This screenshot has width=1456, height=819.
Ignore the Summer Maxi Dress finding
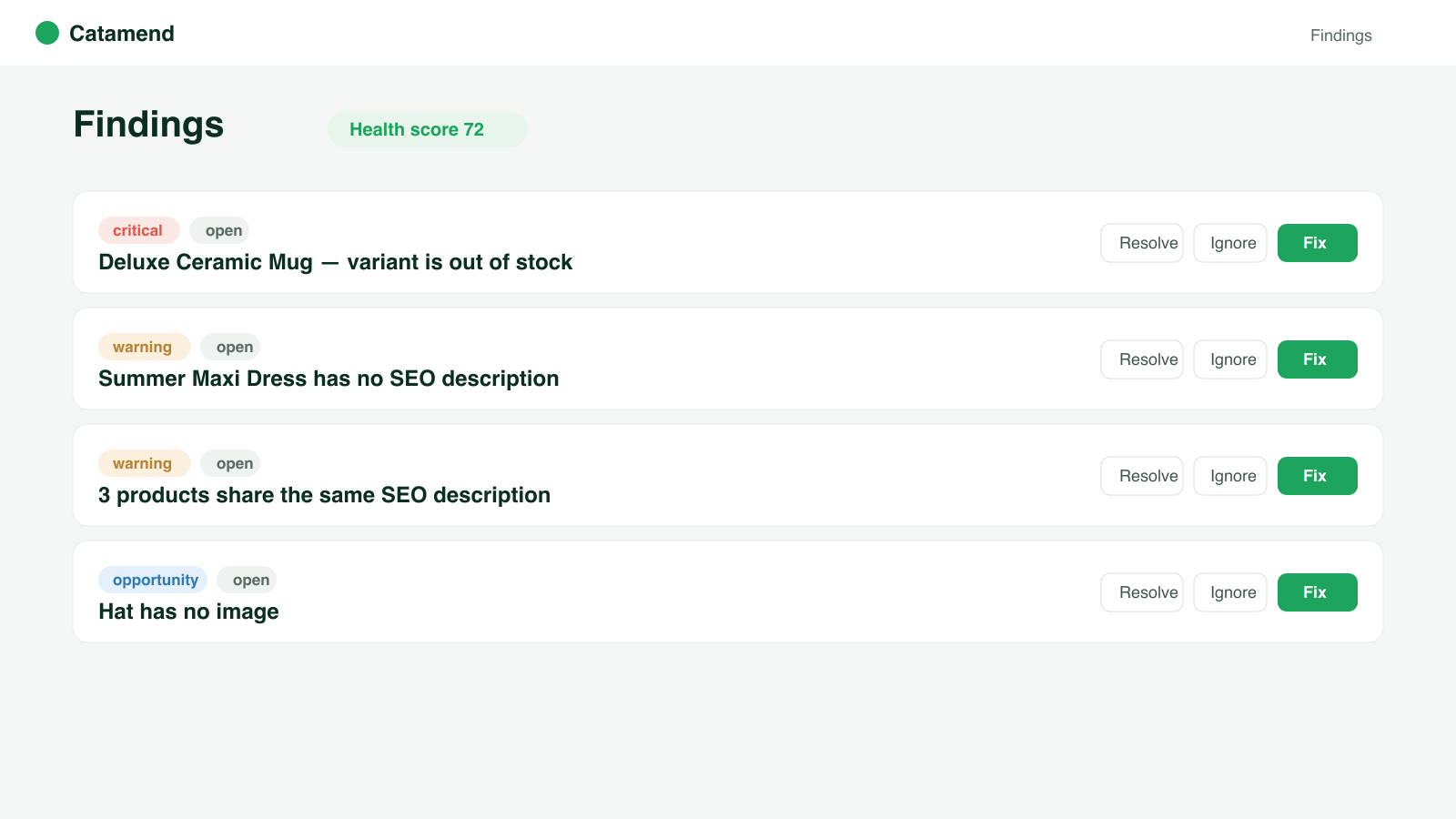(1230, 359)
